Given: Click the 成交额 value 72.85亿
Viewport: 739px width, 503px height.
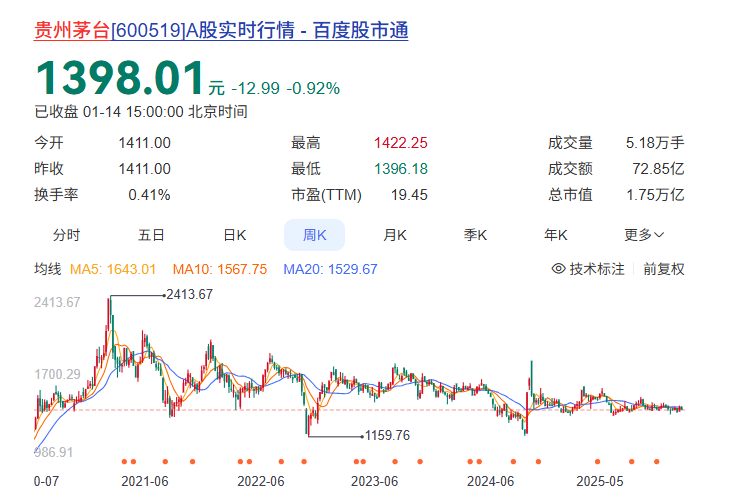Looking at the screenshot, I should point(658,169).
